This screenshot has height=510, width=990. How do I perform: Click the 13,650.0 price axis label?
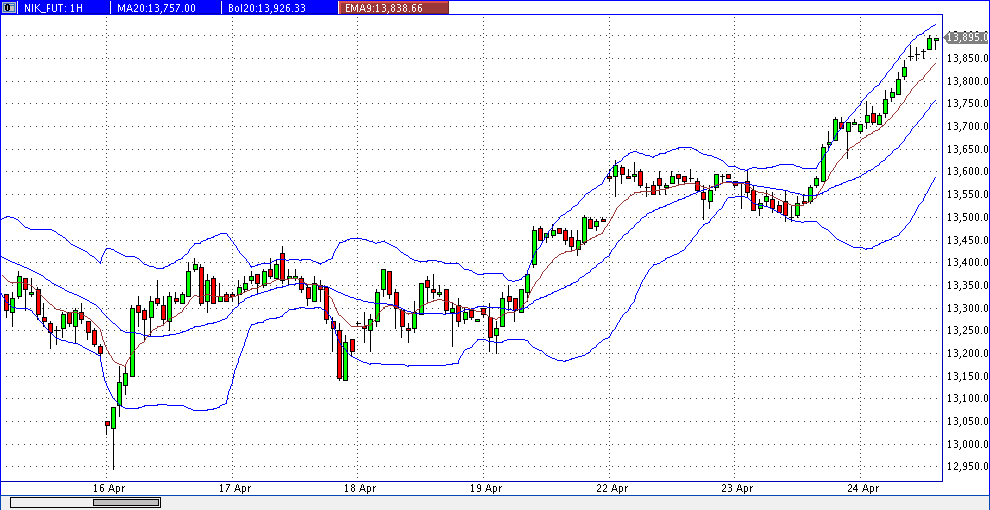point(969,150)
